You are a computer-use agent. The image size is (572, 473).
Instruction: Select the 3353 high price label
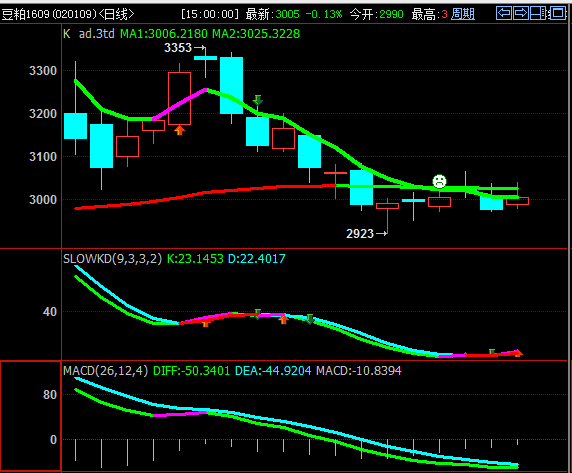[x=178, y=47]
